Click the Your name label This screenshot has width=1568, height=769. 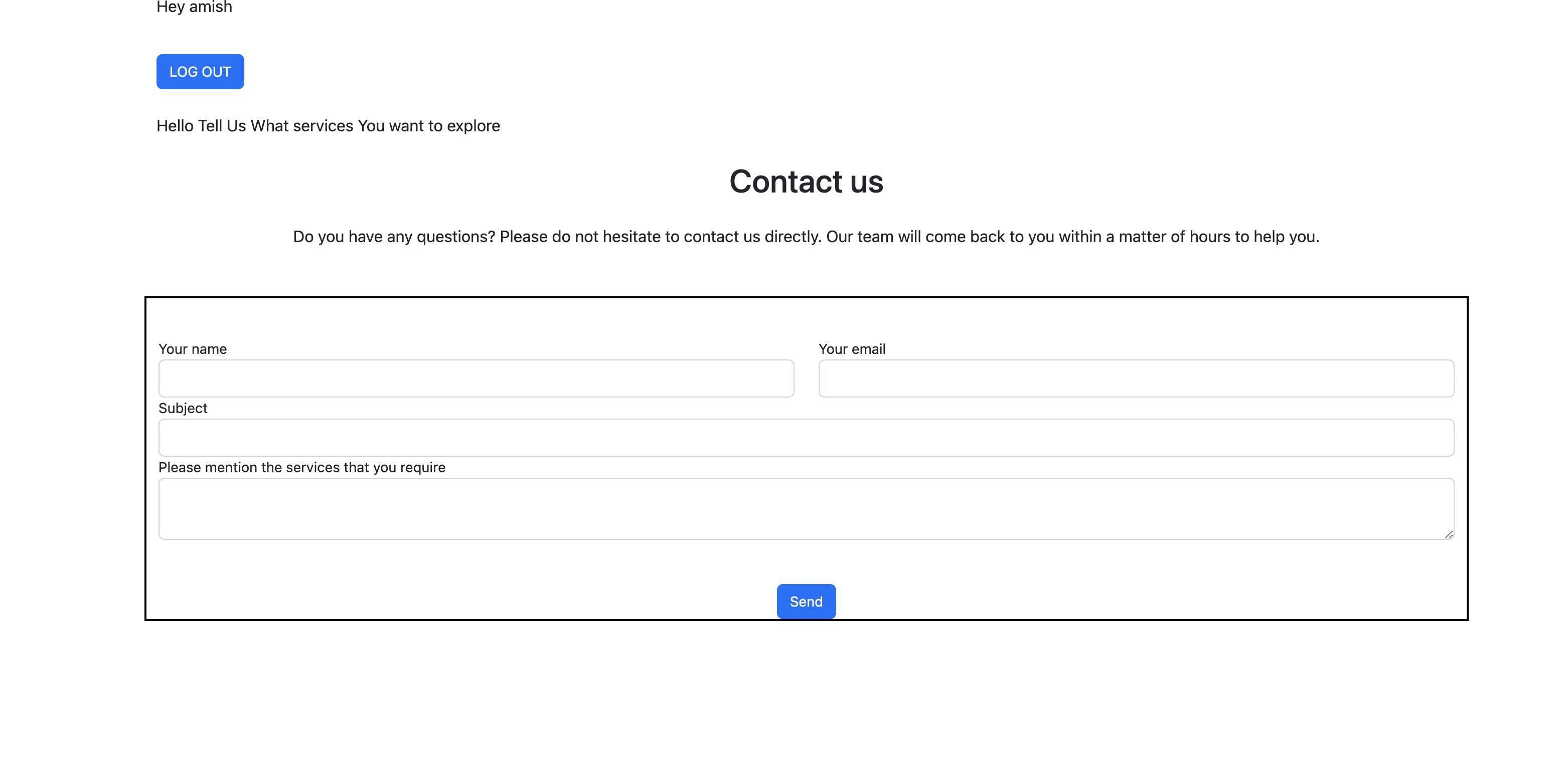[192, 348]
